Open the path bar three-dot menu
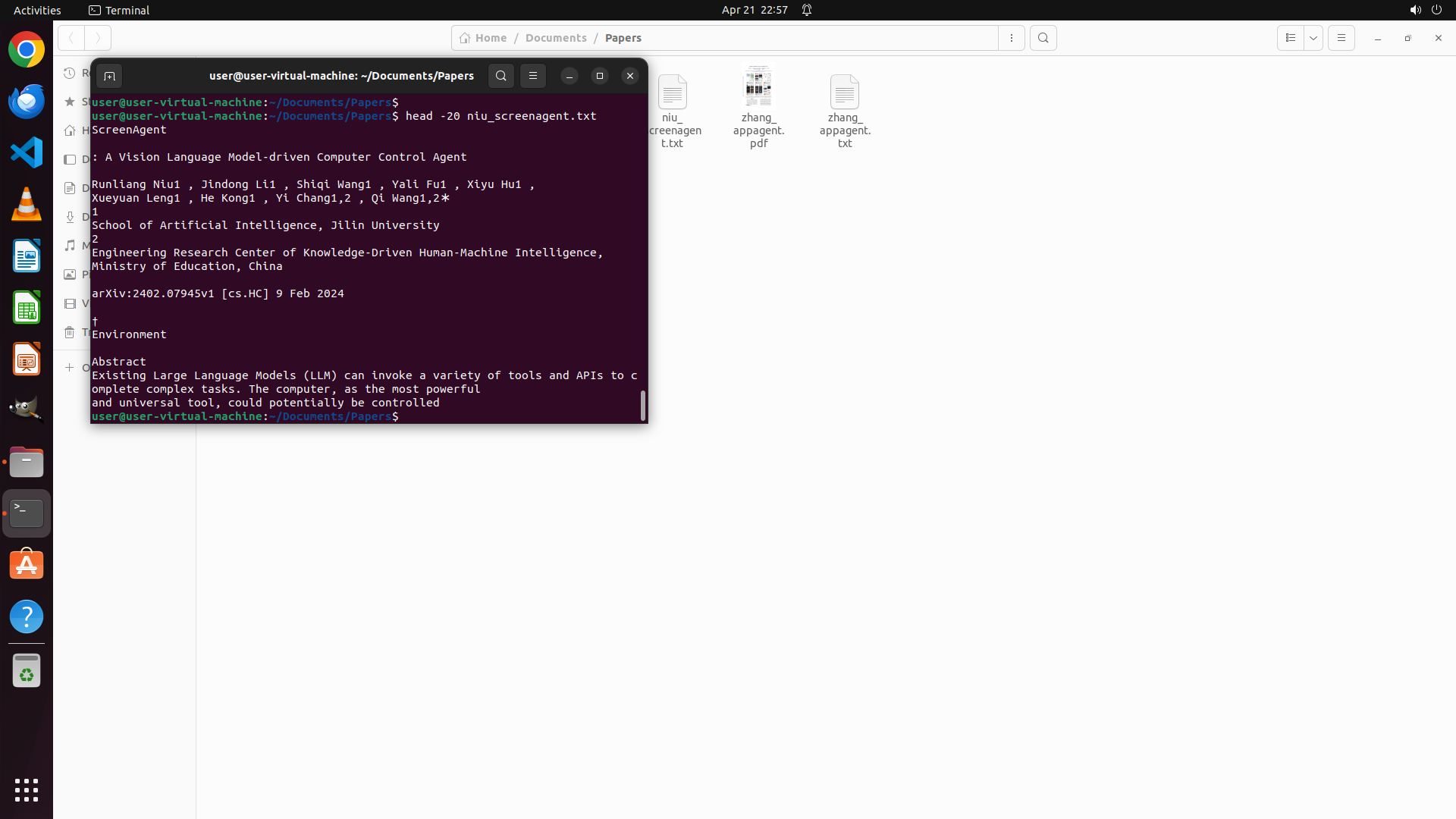This screenshot has height=819, width=1456. (1011, 38)
